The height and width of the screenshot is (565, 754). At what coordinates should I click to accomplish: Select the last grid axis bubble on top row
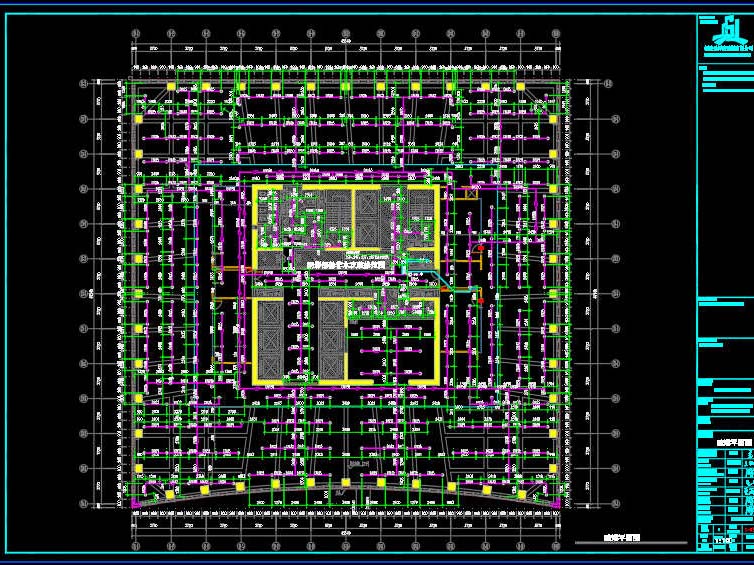(x=556, y=33)
